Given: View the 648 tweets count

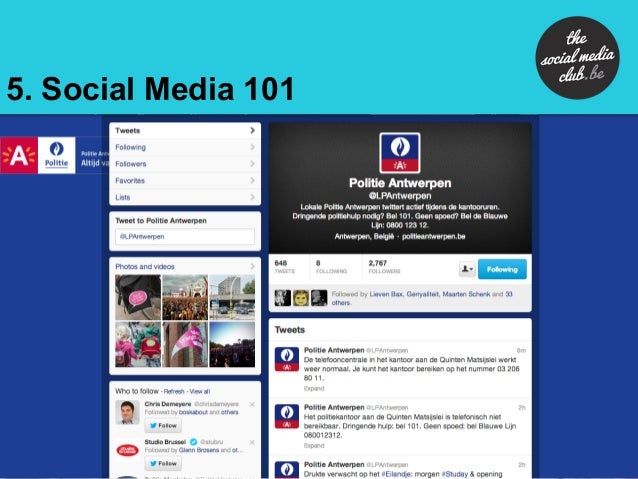Looking at the screenshot, I should tap(284, 267).
